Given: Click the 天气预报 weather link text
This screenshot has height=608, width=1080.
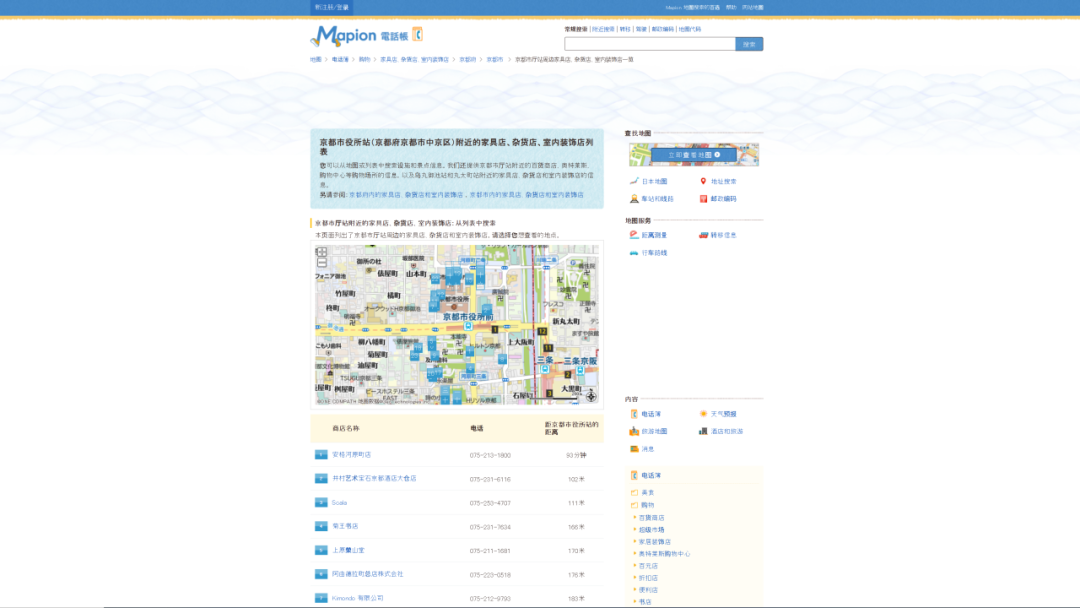Looking at the screenshot, I should (724, 414).
